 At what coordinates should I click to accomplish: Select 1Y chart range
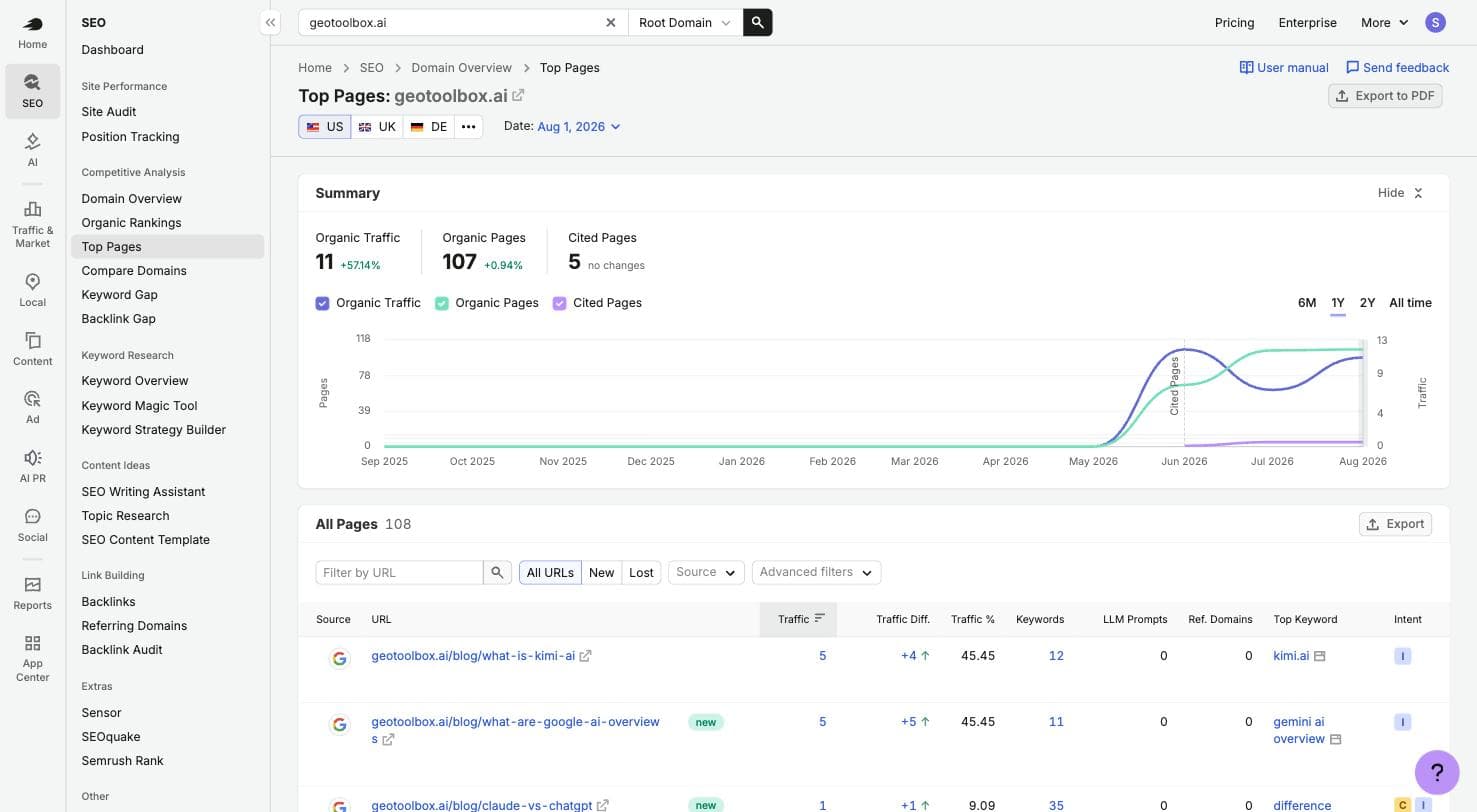[x=1337, y=302]
